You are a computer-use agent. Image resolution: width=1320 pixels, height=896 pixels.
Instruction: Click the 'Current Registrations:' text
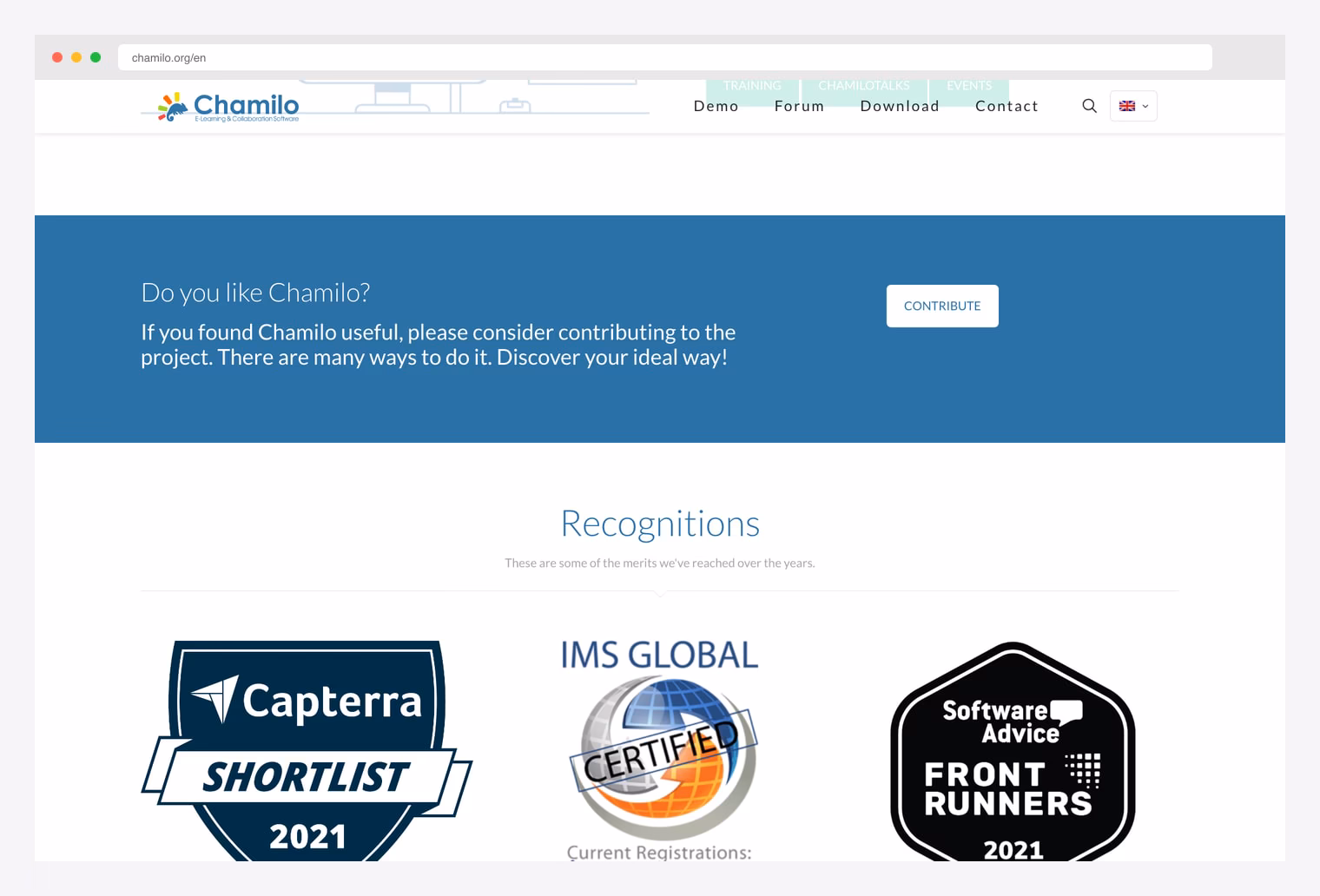pos(659,853)
